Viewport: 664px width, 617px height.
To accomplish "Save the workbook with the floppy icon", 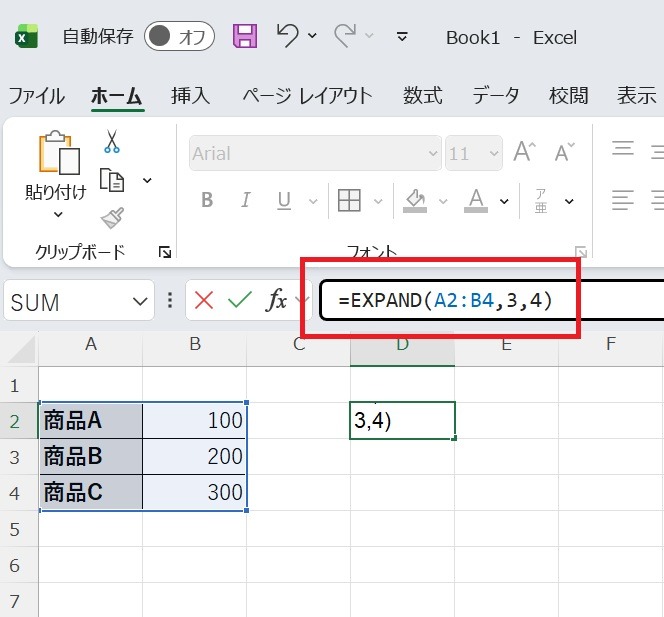I will (x=245, y=36).
